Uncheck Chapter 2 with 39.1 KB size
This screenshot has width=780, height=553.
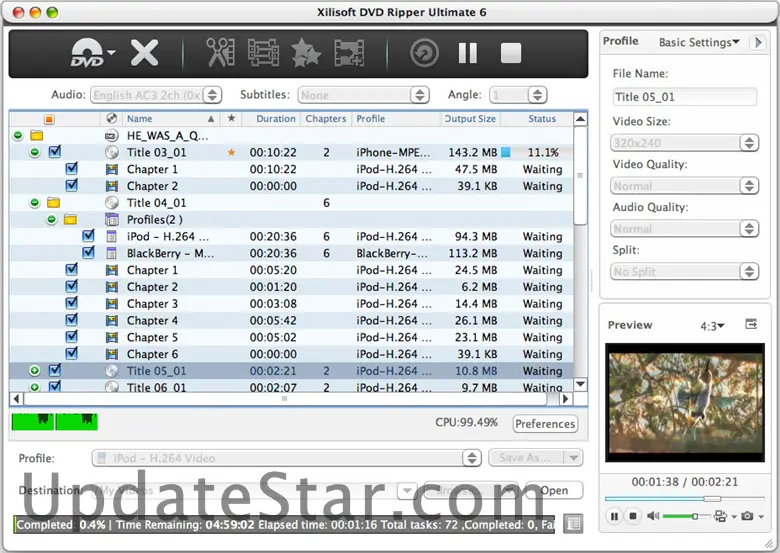[72, 185]
